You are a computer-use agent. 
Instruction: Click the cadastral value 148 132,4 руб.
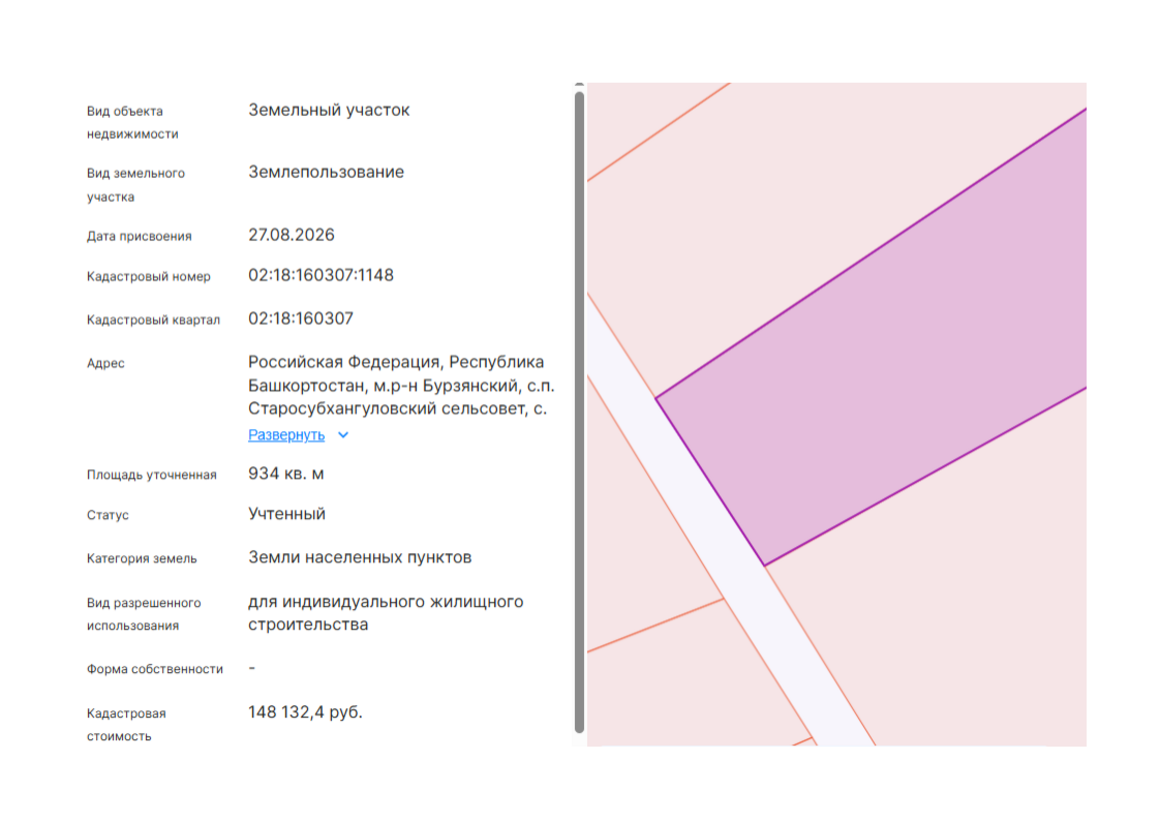pos(306,712)
